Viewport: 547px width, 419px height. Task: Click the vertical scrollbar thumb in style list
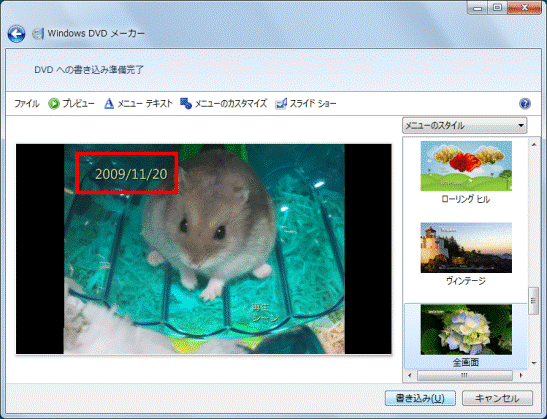click(534, 301)
